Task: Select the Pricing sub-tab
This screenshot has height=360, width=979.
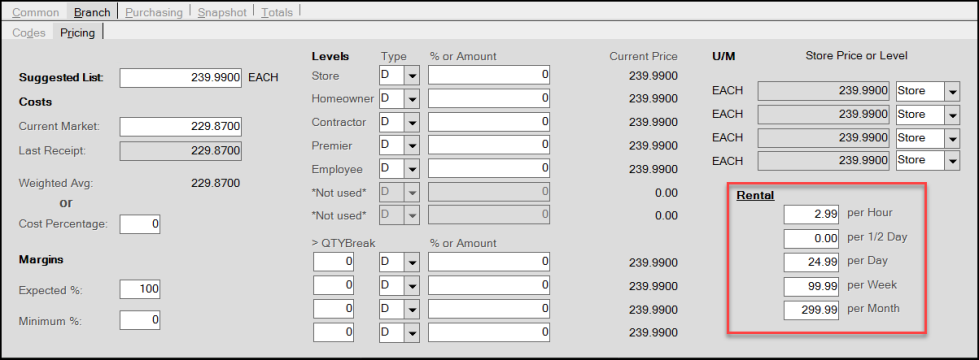Action: point(77,32)
